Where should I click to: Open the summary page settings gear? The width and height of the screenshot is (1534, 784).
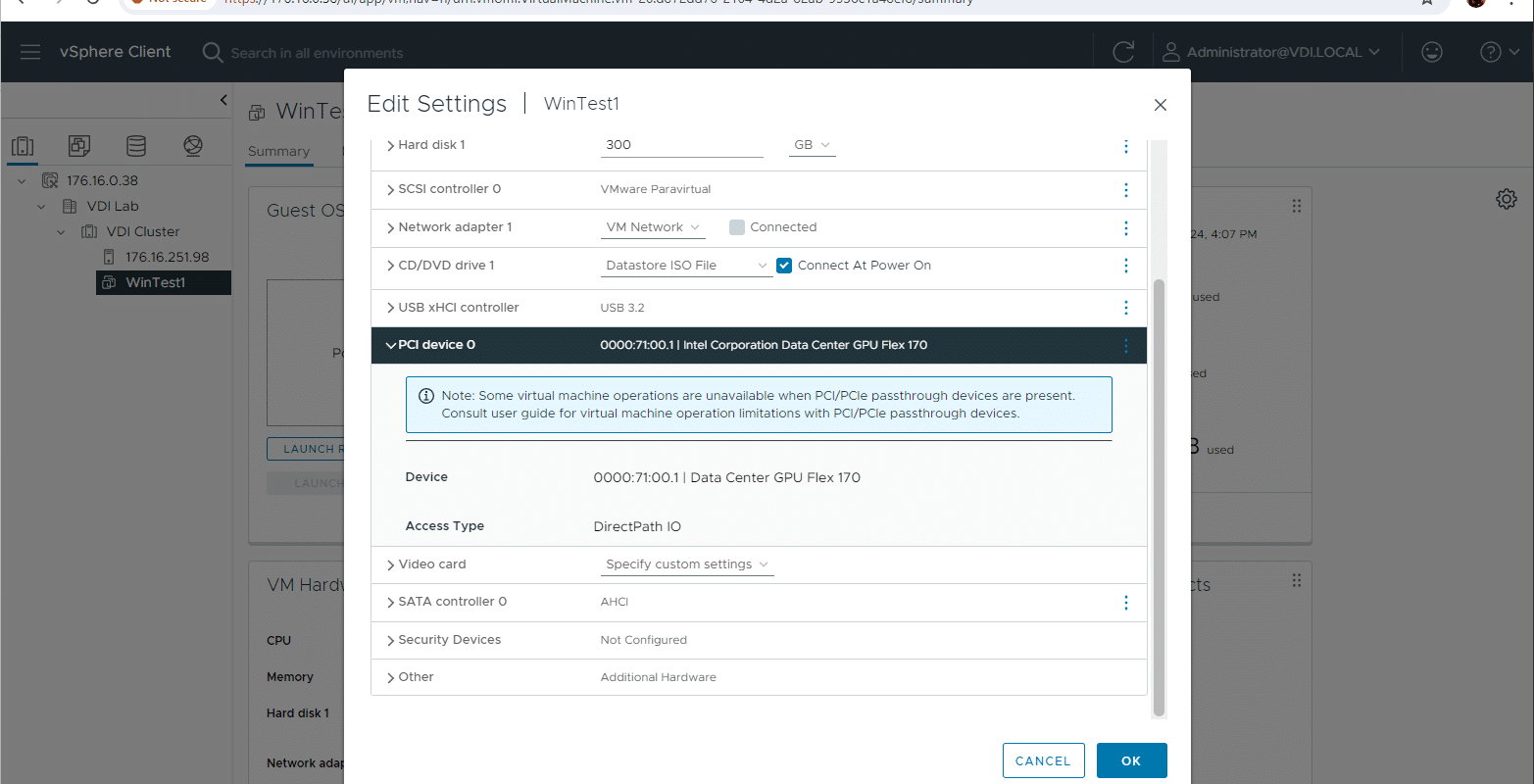click(1507, 199)
